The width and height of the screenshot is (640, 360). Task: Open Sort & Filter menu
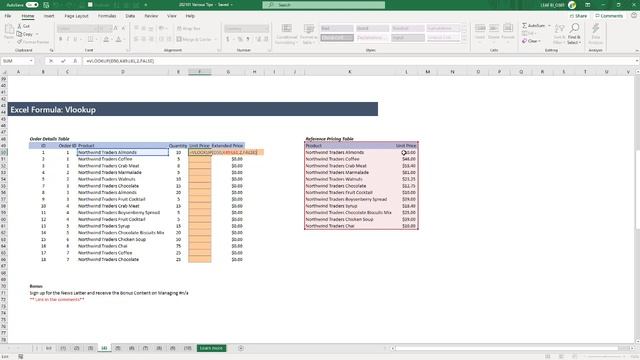tap(559, 34)
